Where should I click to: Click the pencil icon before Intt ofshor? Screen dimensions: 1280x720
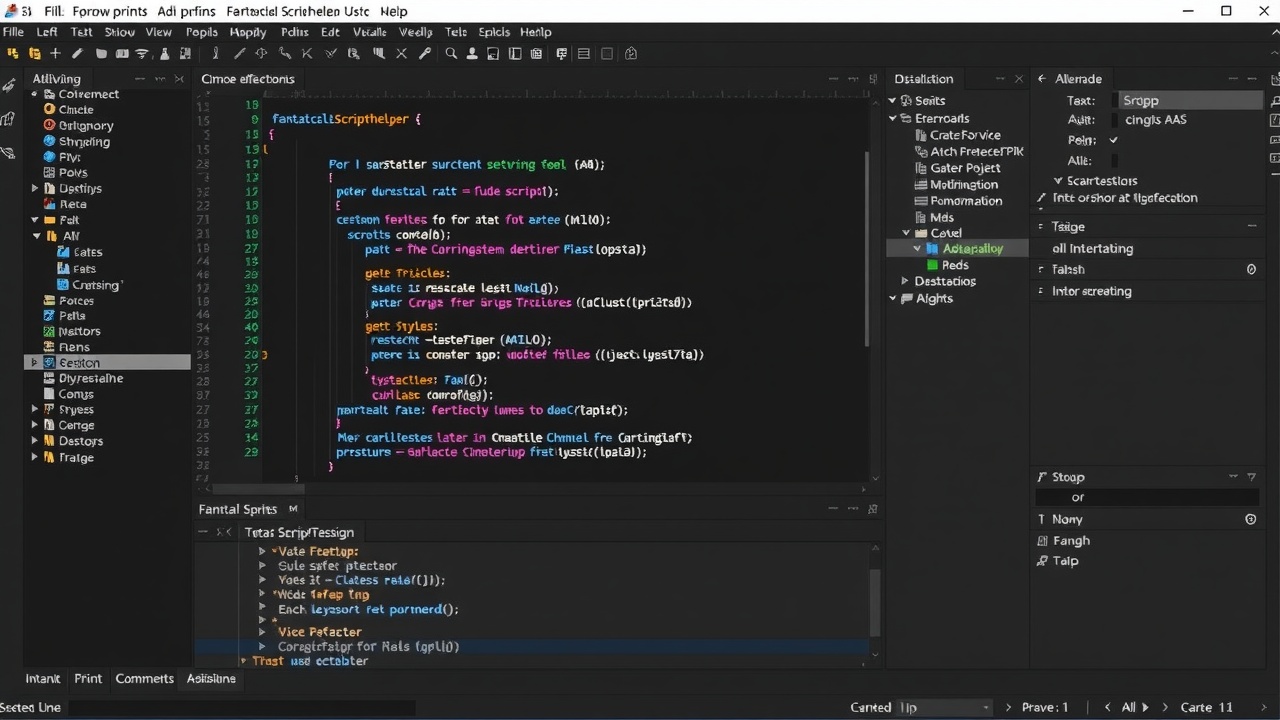[x=1042, y=198]
